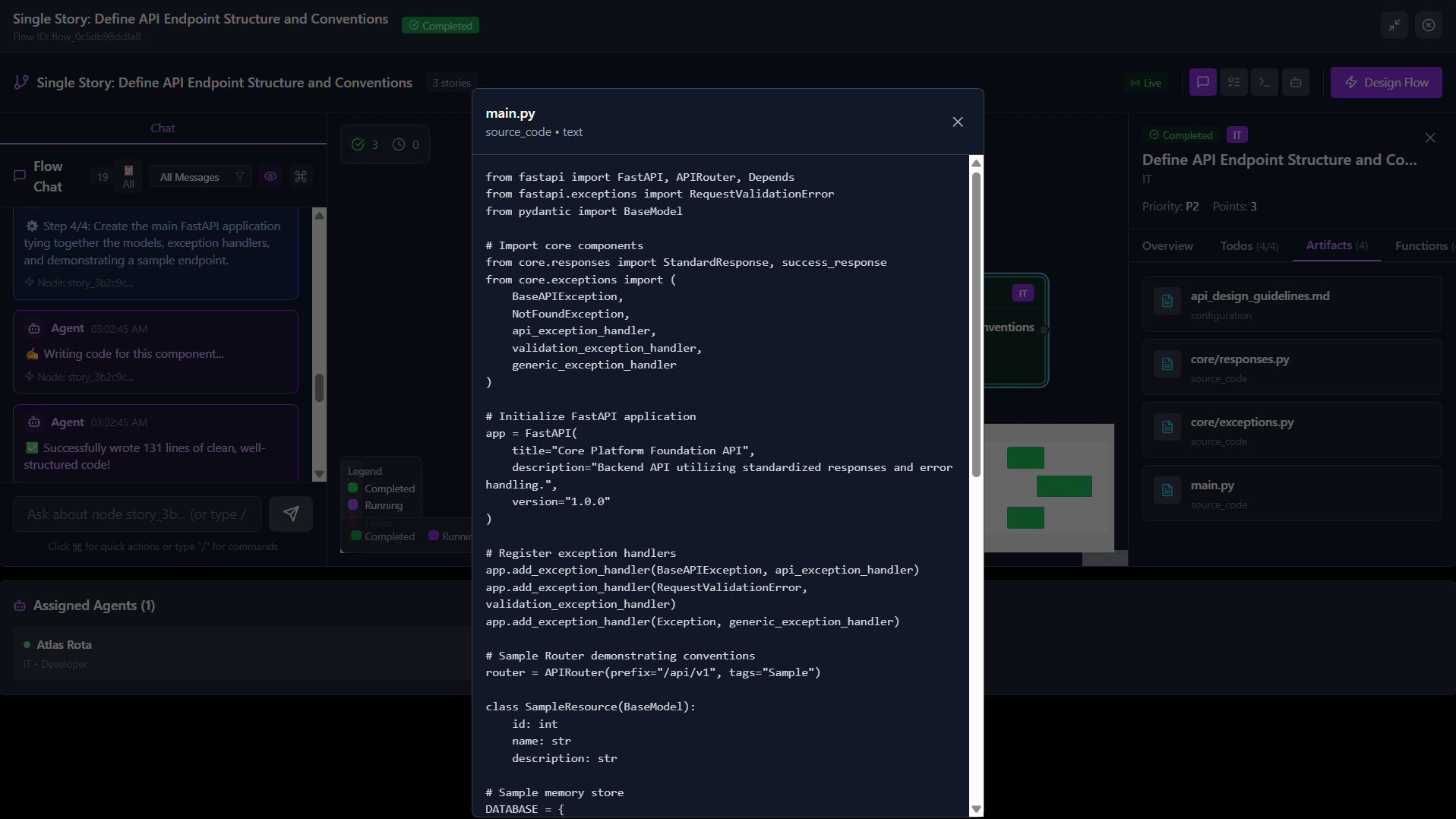The height and width of the screenshot is (819, 1456).
Task: Click the chat message input field
Action: 137,514
